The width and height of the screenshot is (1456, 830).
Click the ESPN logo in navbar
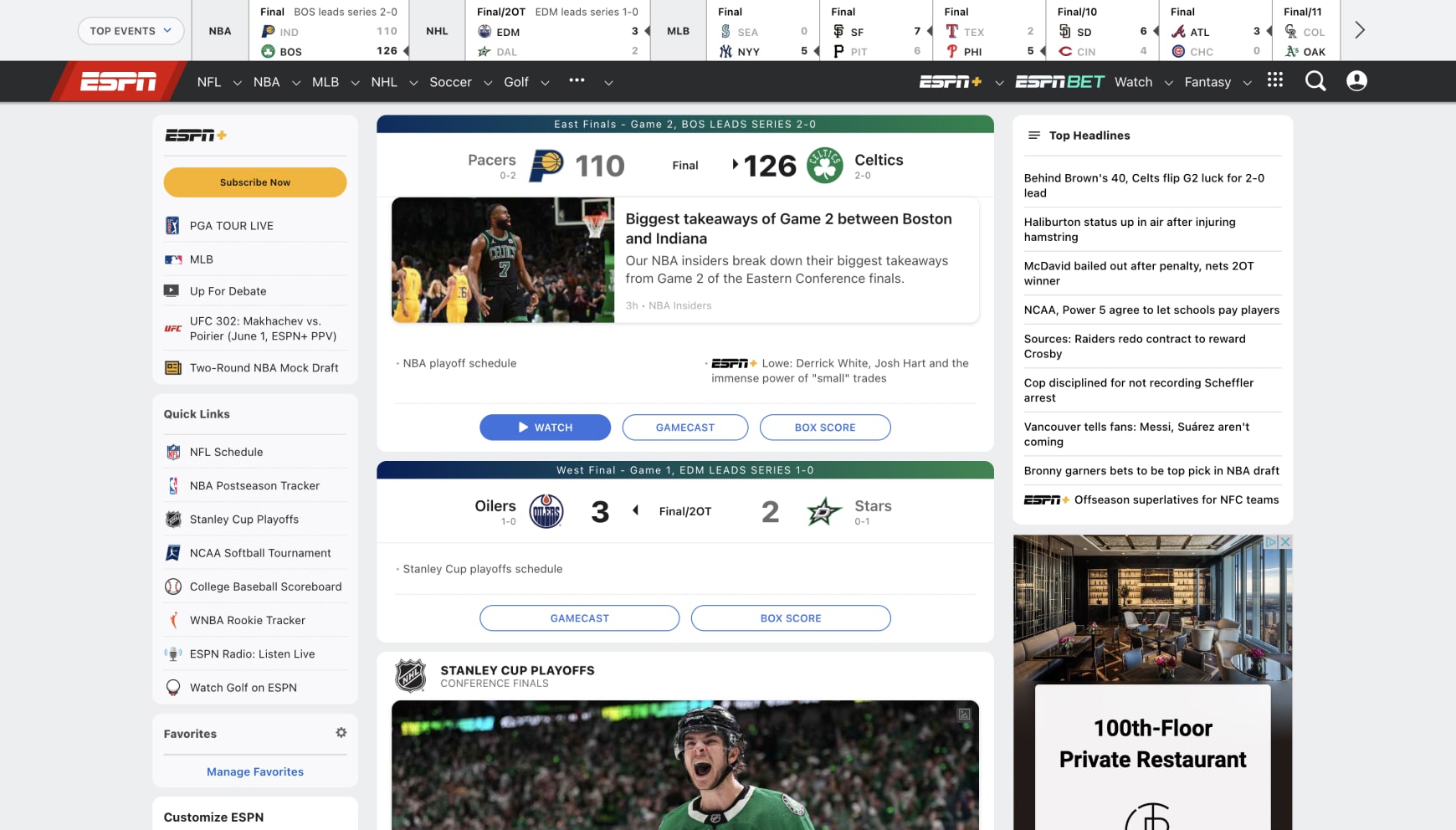pos(118,82)
